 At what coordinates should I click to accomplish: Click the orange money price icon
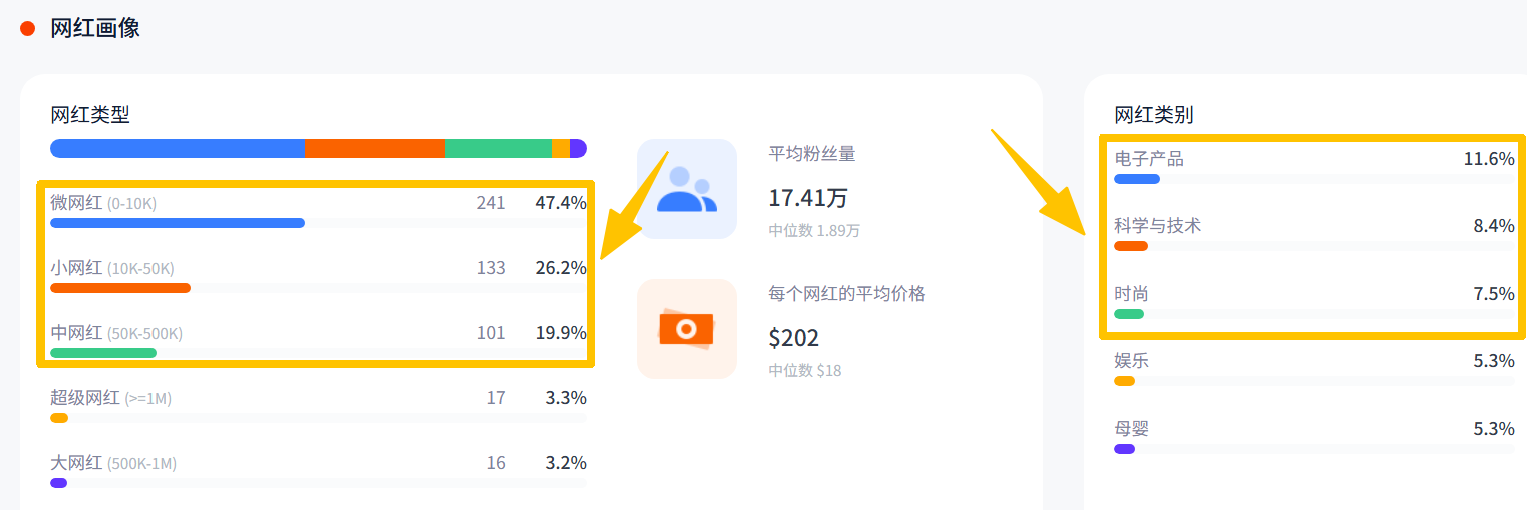(686, 329)
